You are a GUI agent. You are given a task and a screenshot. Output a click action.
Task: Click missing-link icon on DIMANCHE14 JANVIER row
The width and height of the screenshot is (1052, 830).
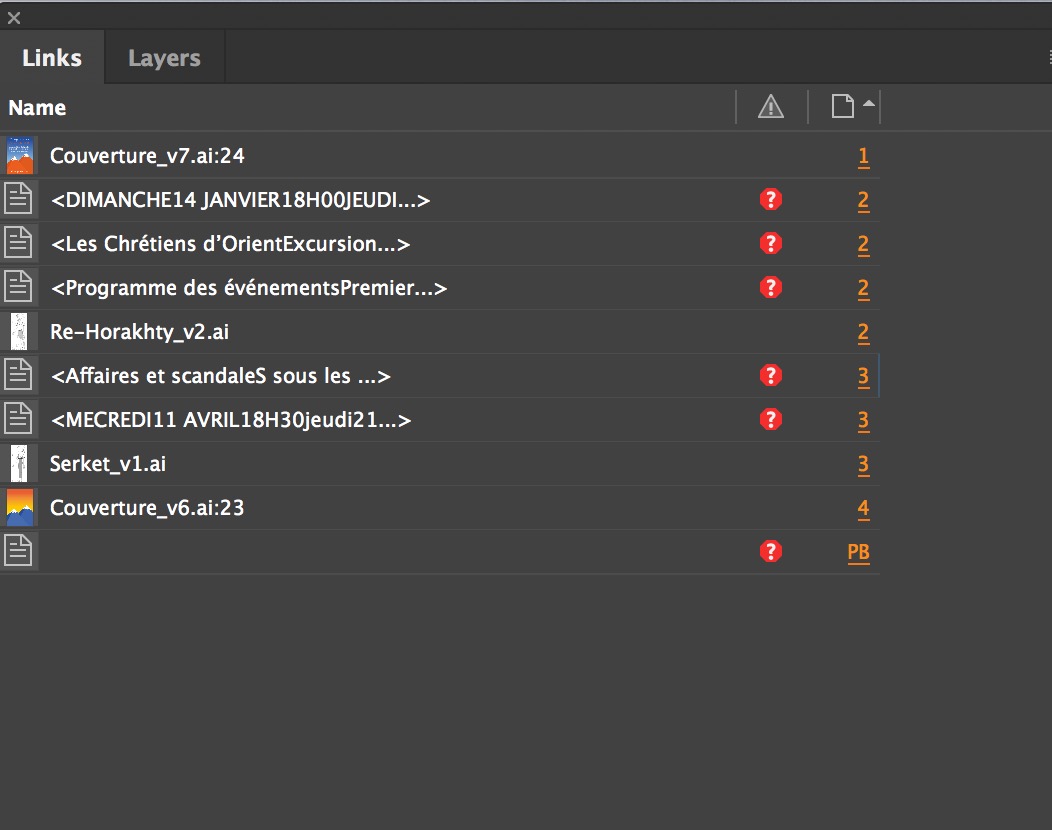coord(771,199)
